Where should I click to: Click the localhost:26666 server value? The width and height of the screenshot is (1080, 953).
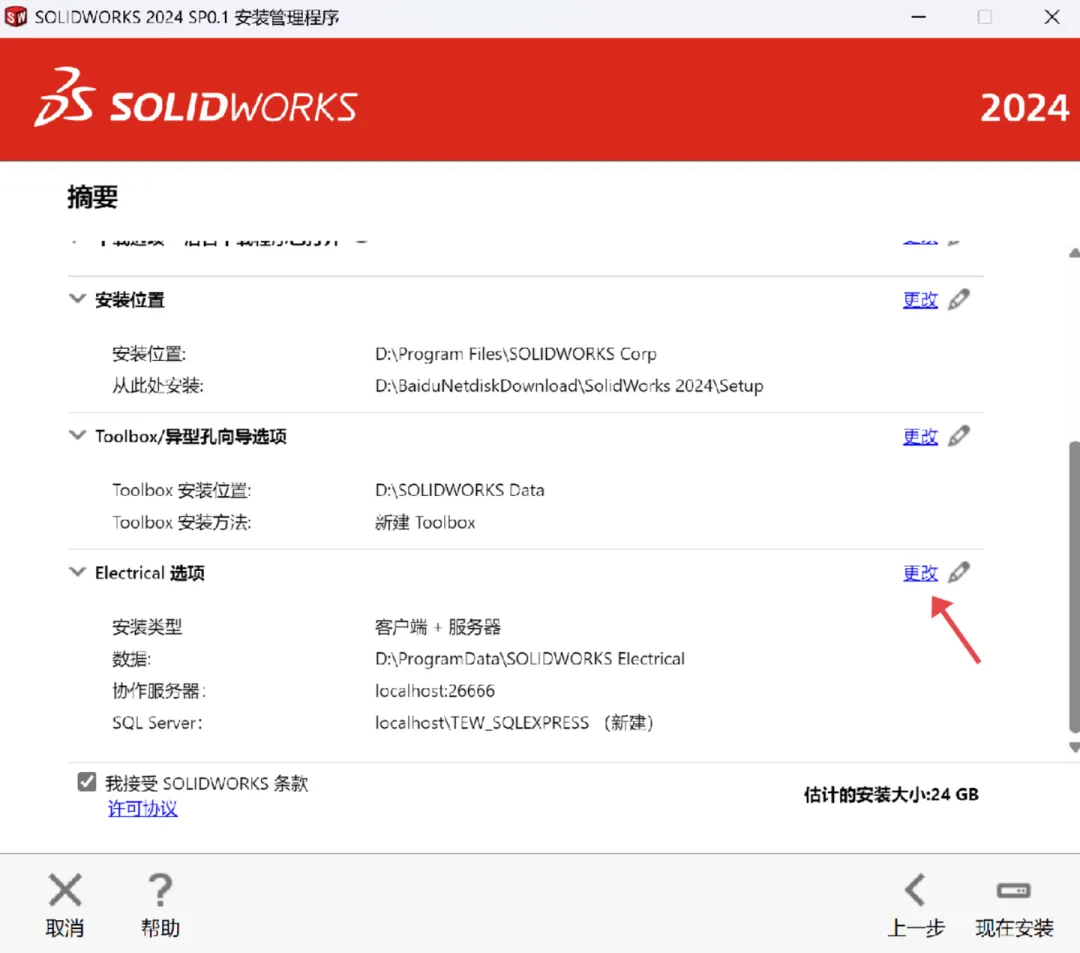tap(435, 691)
